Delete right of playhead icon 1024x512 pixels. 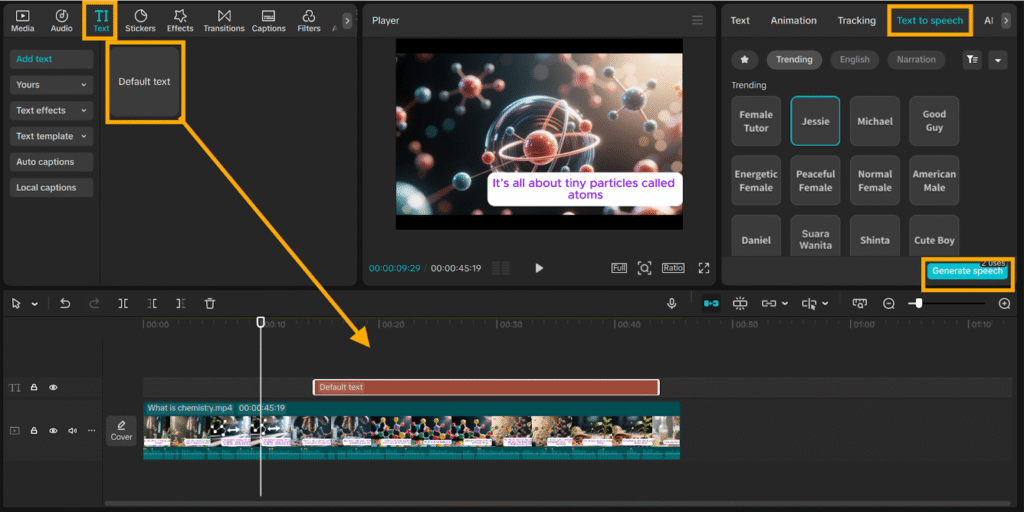tap(181, 303)
